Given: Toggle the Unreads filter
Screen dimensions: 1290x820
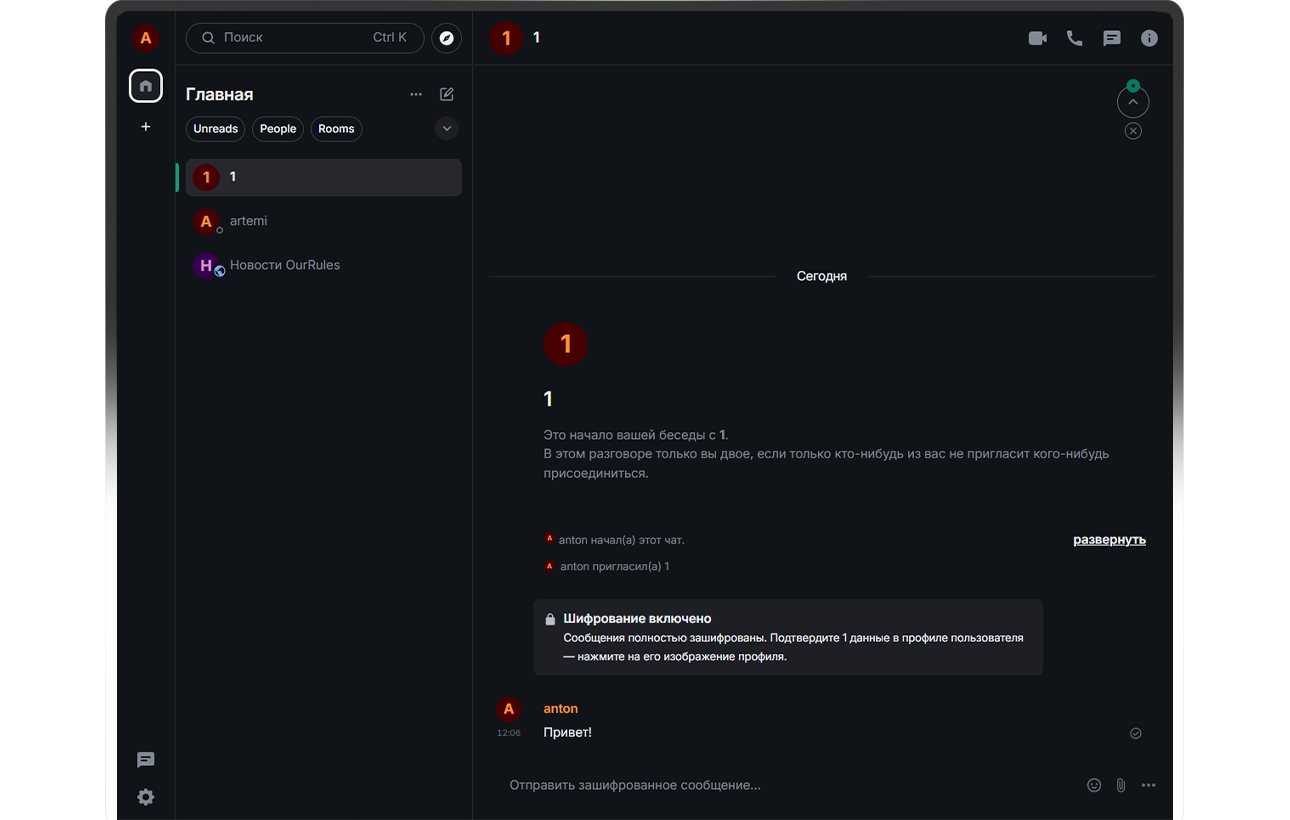Looking at the screenshot, I should pos(215,129).
